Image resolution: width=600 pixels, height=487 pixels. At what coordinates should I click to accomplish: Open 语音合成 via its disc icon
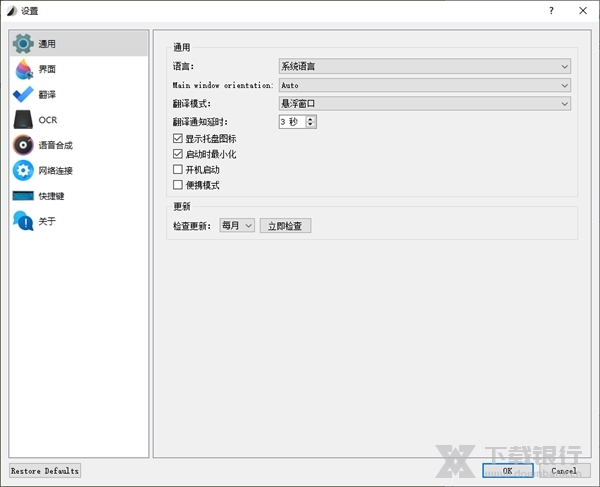(x=23, y=145)
